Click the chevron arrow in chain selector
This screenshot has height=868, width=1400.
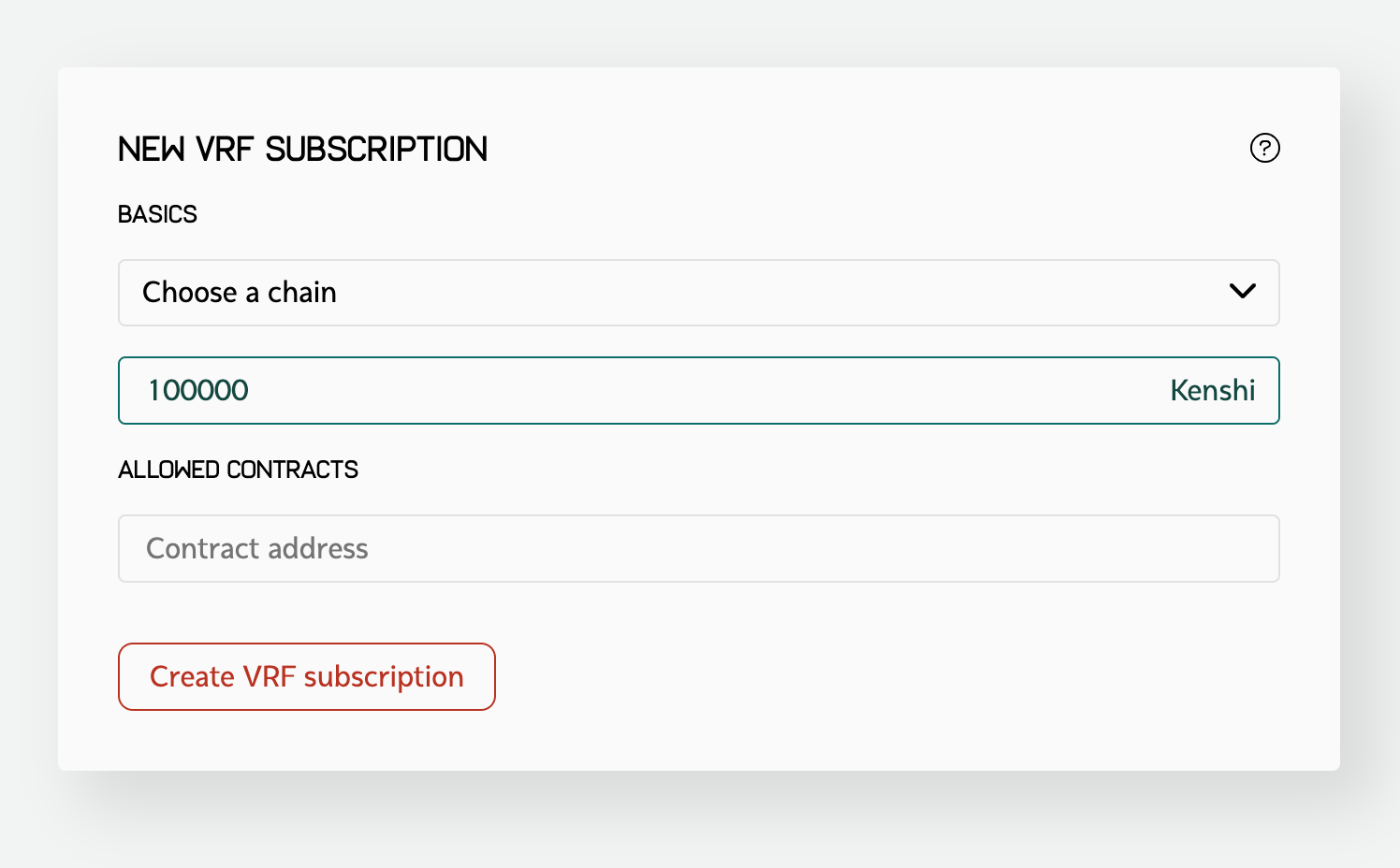click(x=1242, y=292)
